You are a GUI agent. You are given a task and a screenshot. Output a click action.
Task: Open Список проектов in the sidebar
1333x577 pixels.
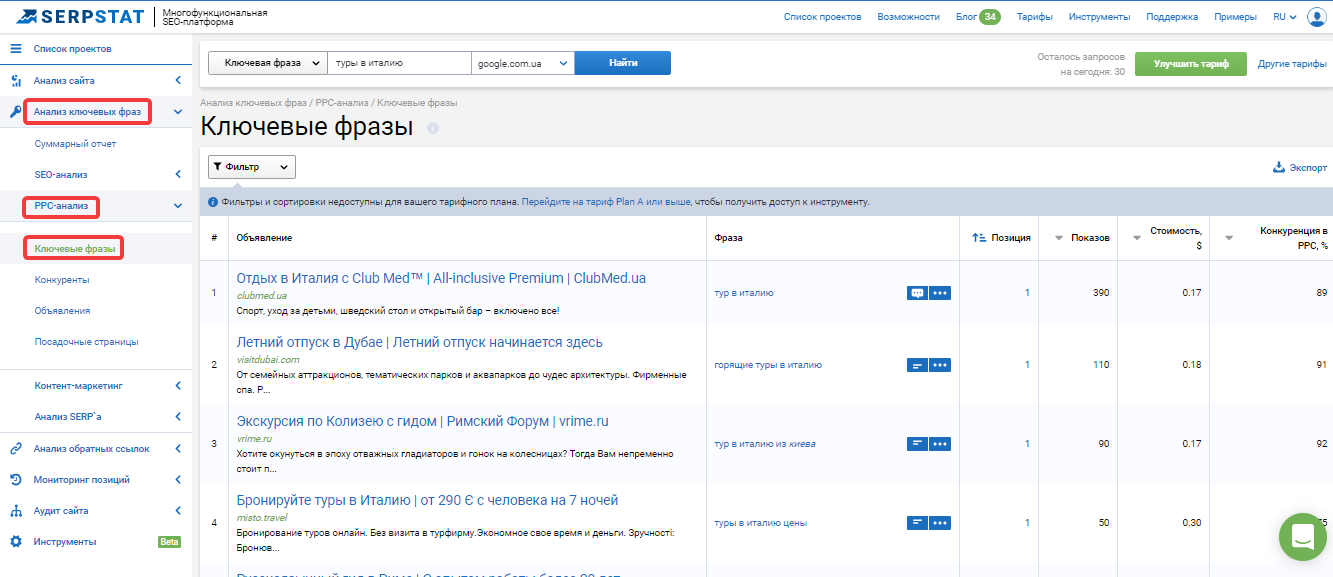pyautogui.click(x=72, y=48)
